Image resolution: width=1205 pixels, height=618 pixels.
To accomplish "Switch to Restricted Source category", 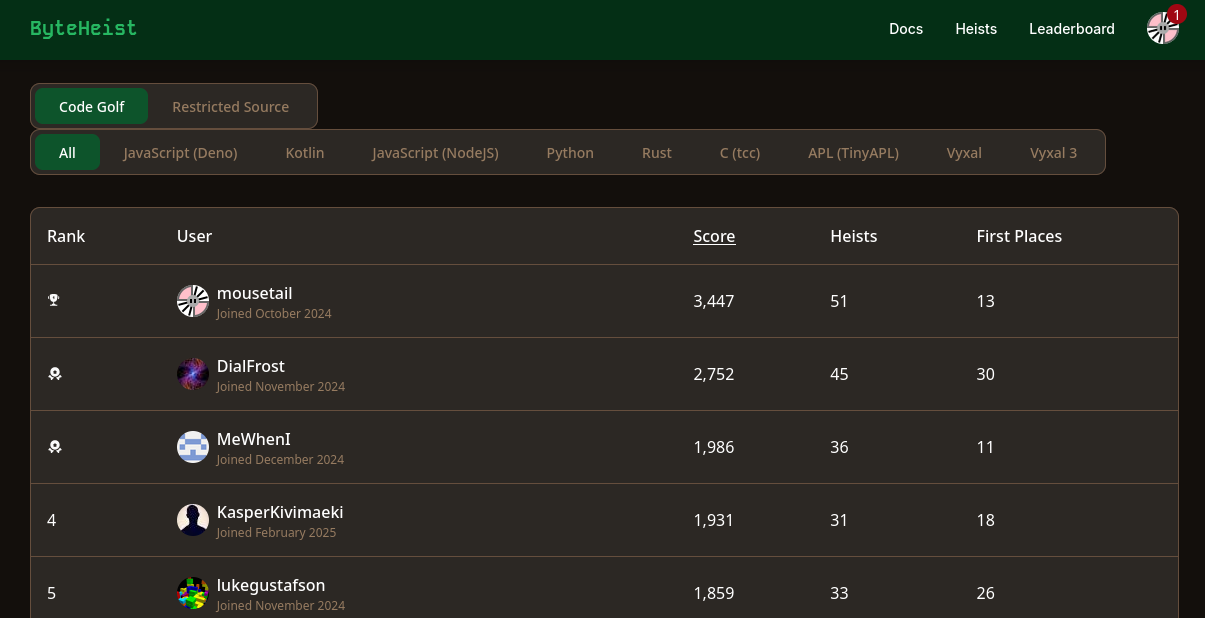I will coord(230,107).
